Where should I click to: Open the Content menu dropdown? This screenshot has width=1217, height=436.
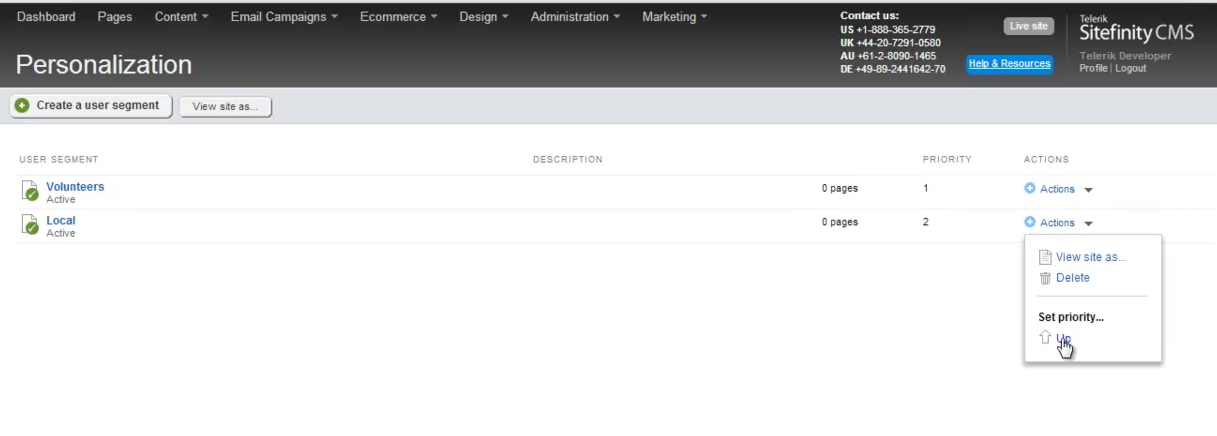click(x=182, y=17)
